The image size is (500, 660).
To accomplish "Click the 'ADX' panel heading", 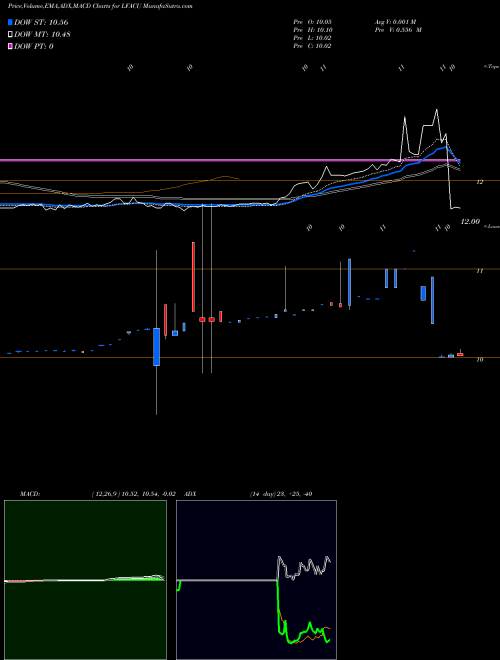I will (x=190, y=494).
